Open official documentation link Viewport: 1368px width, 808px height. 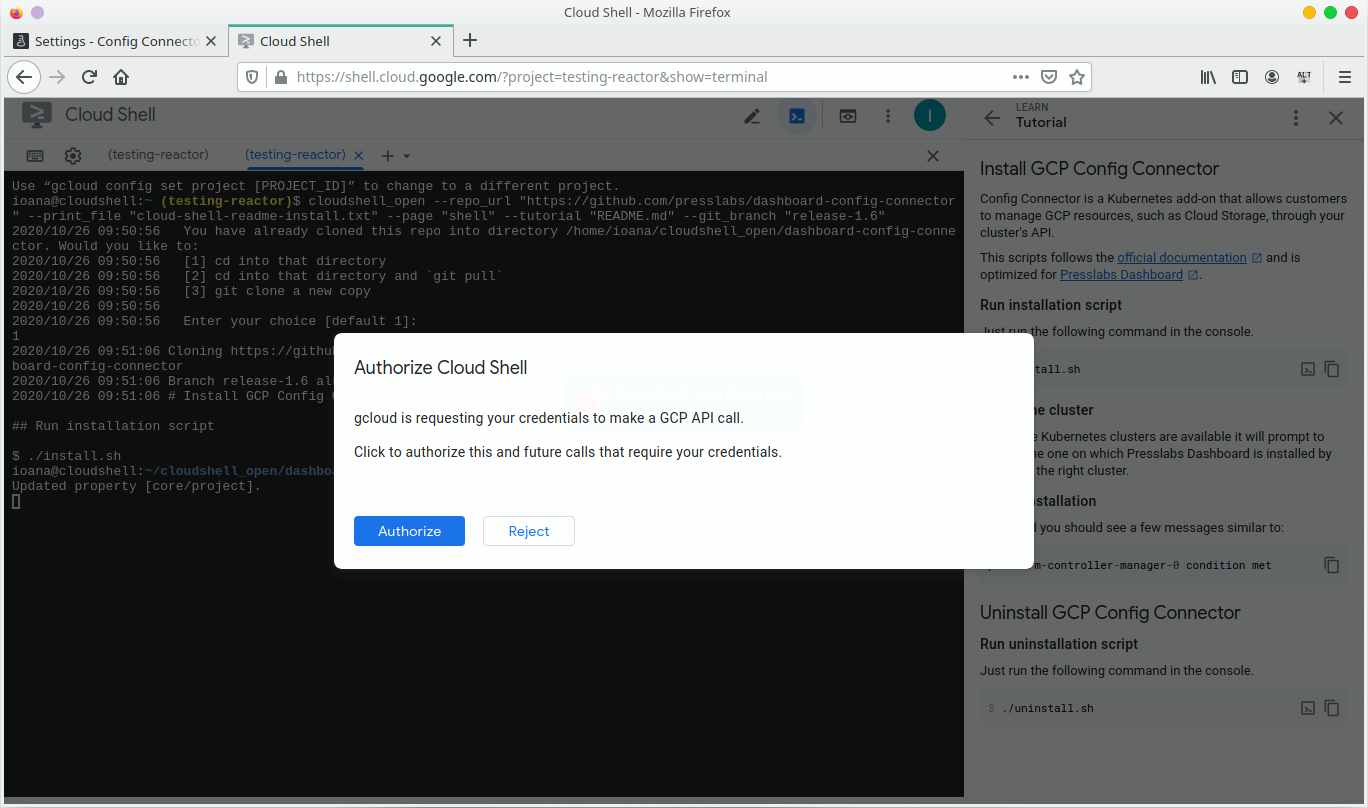(x=1182, y=258)
